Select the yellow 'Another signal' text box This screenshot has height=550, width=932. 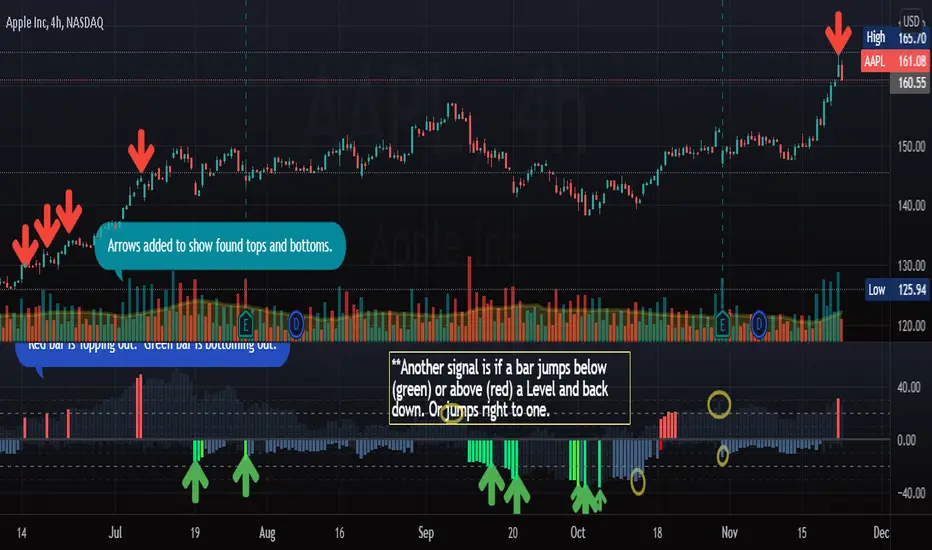pyautogui.click(x=509, y=388)
